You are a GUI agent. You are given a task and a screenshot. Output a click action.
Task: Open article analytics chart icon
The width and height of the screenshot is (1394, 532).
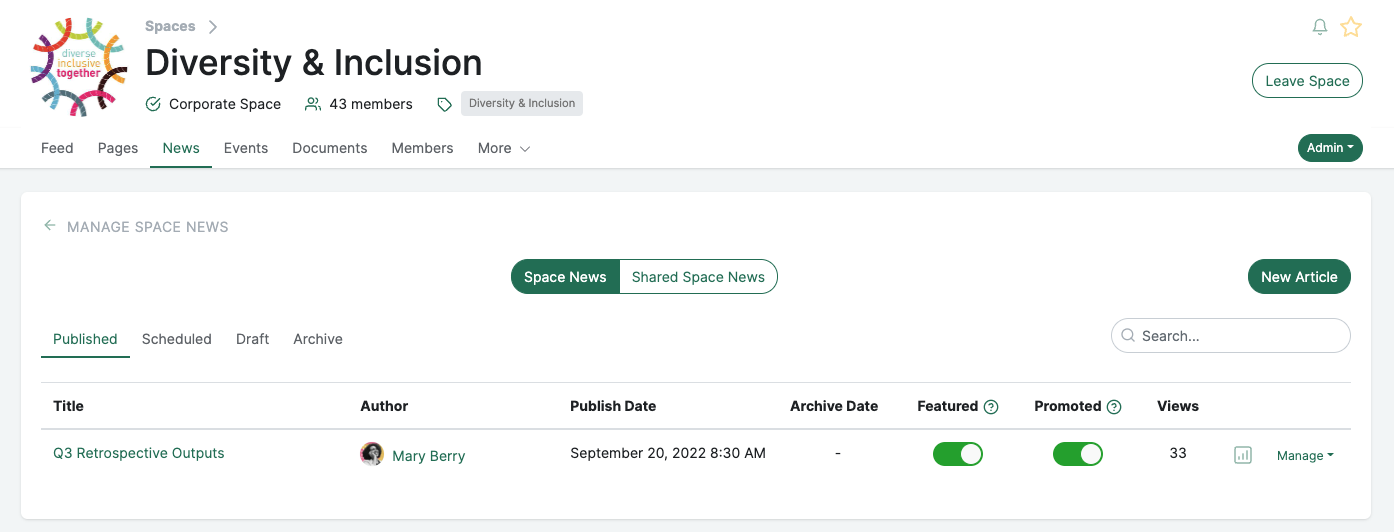tap(1243, 455)
